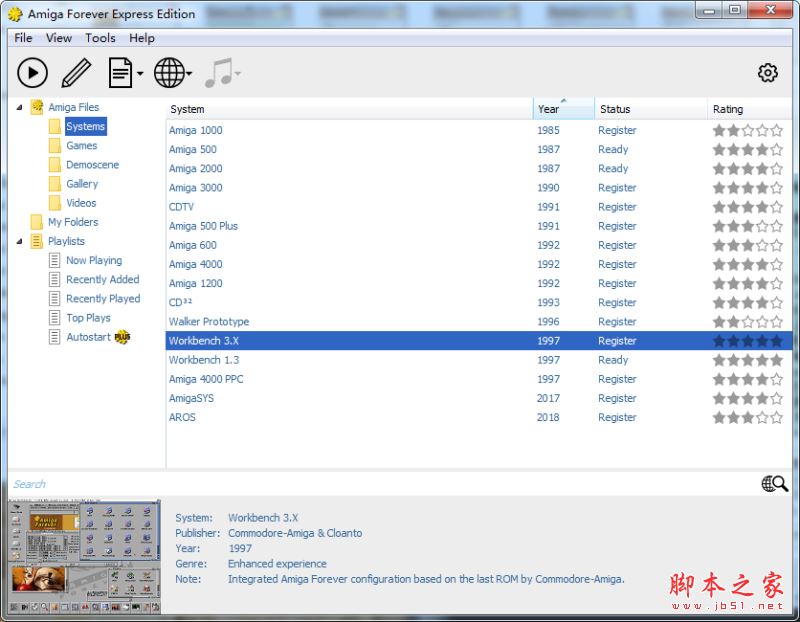The image size is (800, 622).
Task: Click the Workbench 1.3 star rating
Action: (x=747, y=360)
